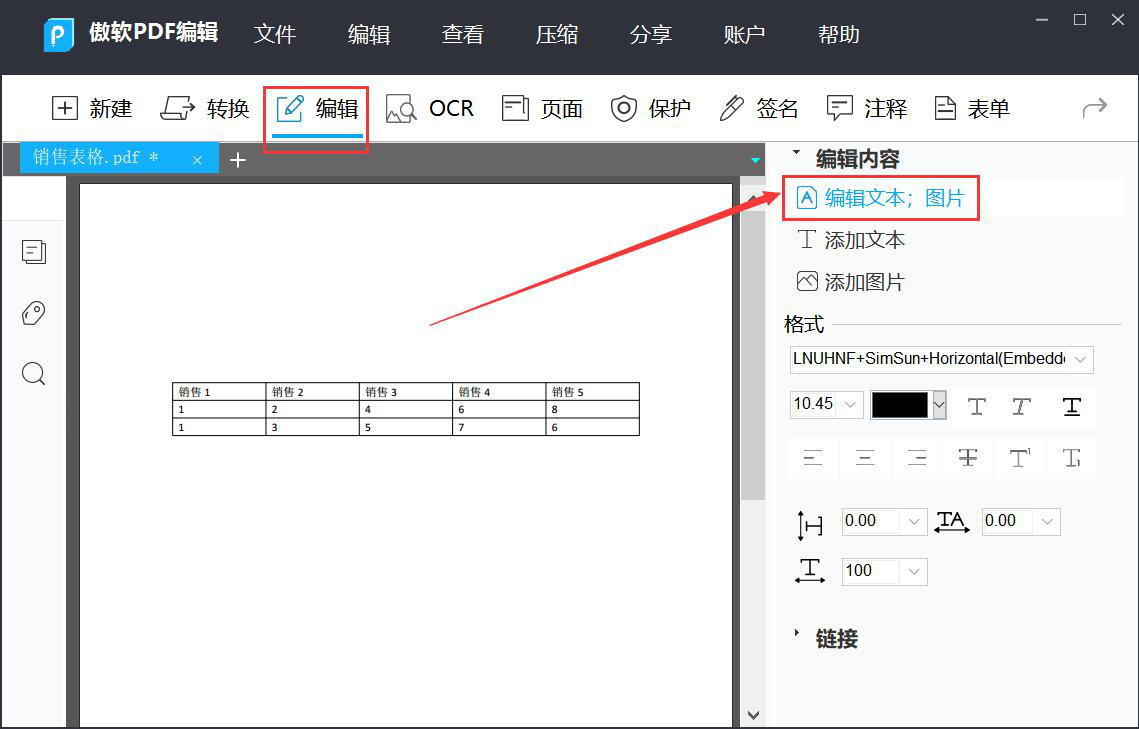
Task: Click the line spacing icon
Action: pyautogui.click(x=809, y=525)
